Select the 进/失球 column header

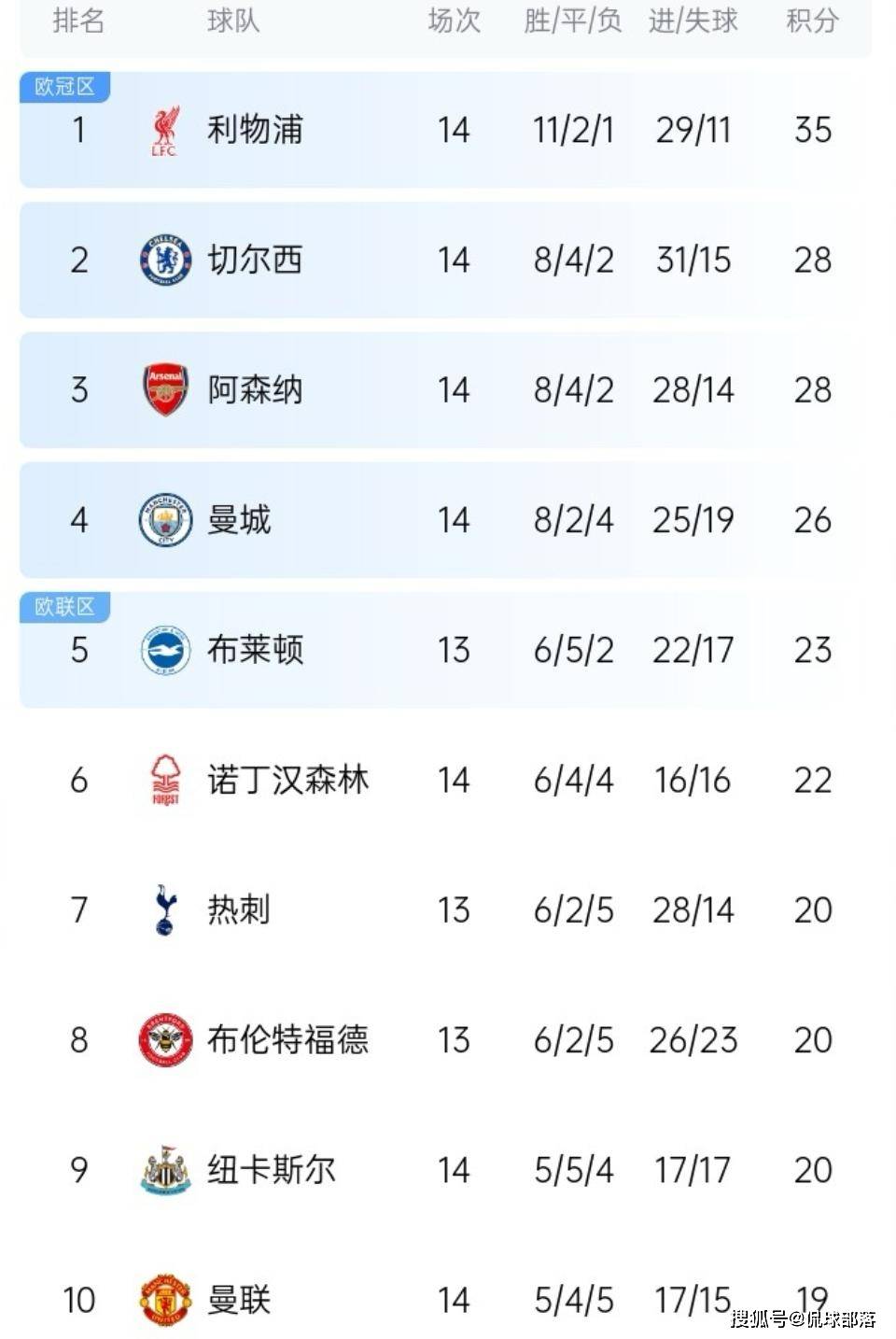pyautogui.click(x=693, y=21)
